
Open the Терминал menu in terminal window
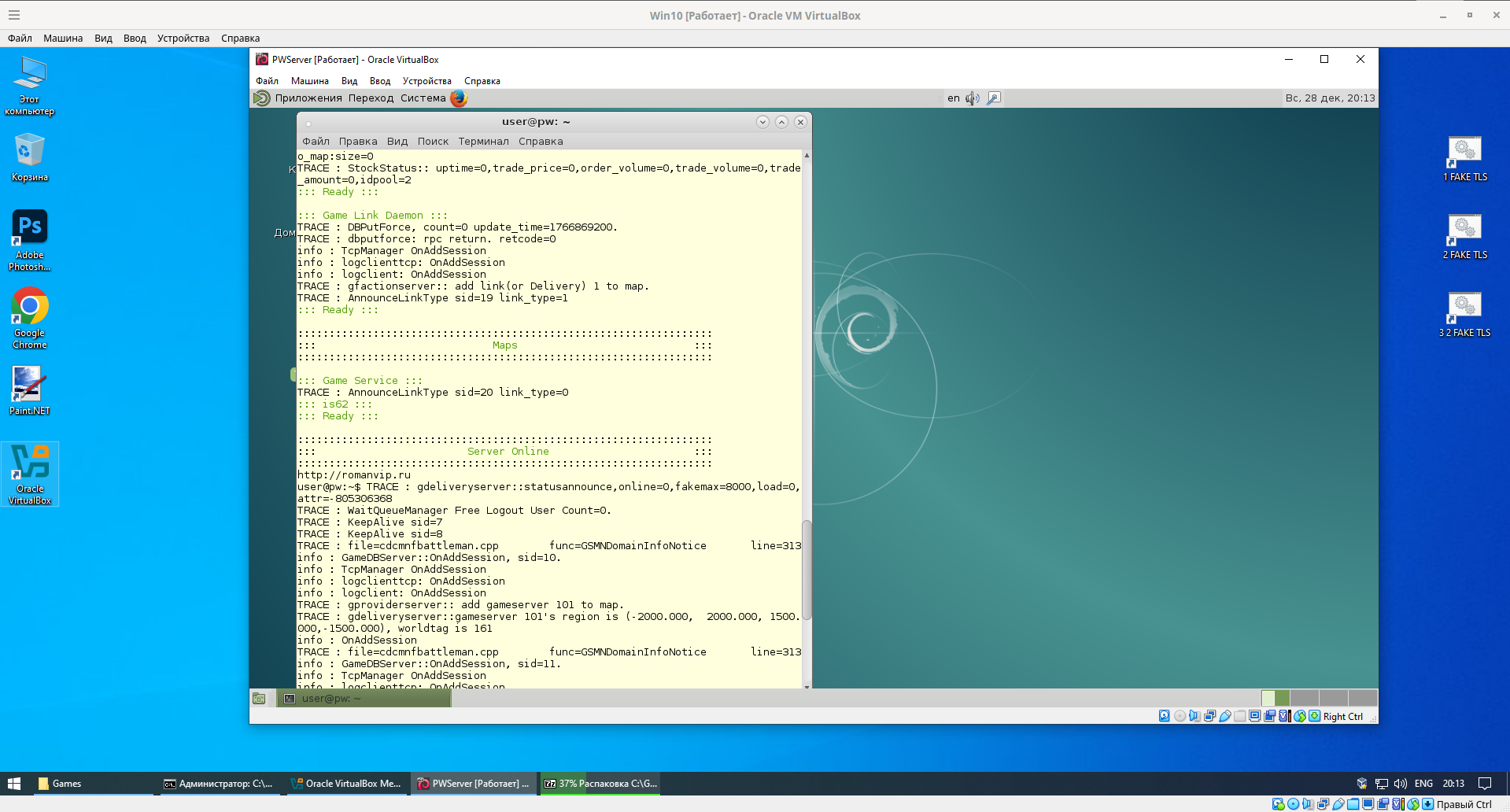[483, 142]
